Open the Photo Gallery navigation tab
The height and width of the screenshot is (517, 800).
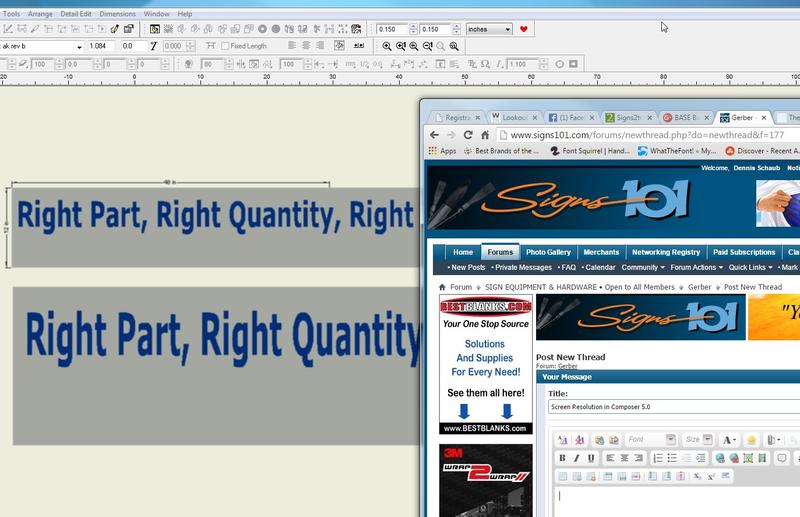click(548, 252)
